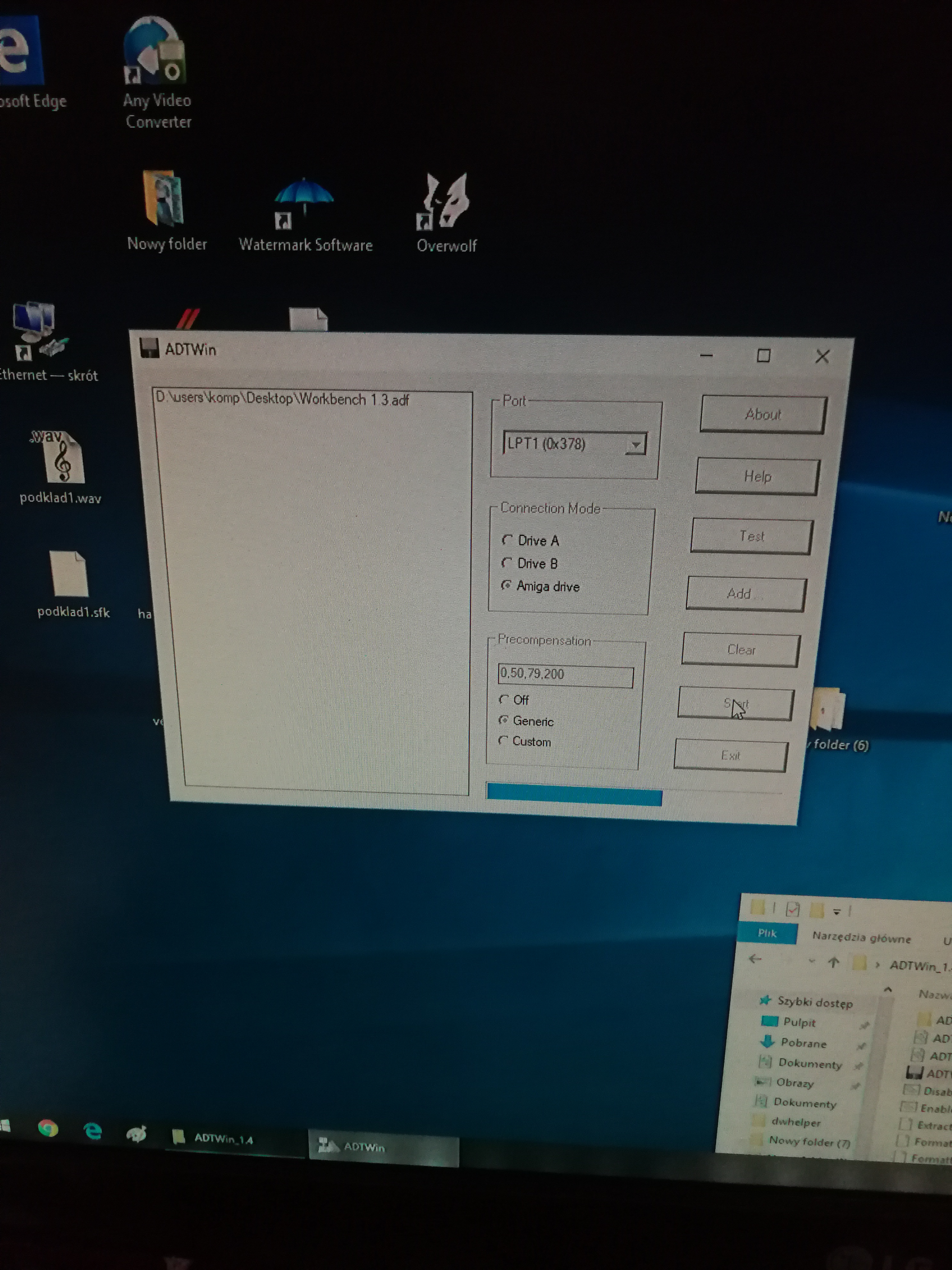Open the Windows Start menu

point(5,1125)
